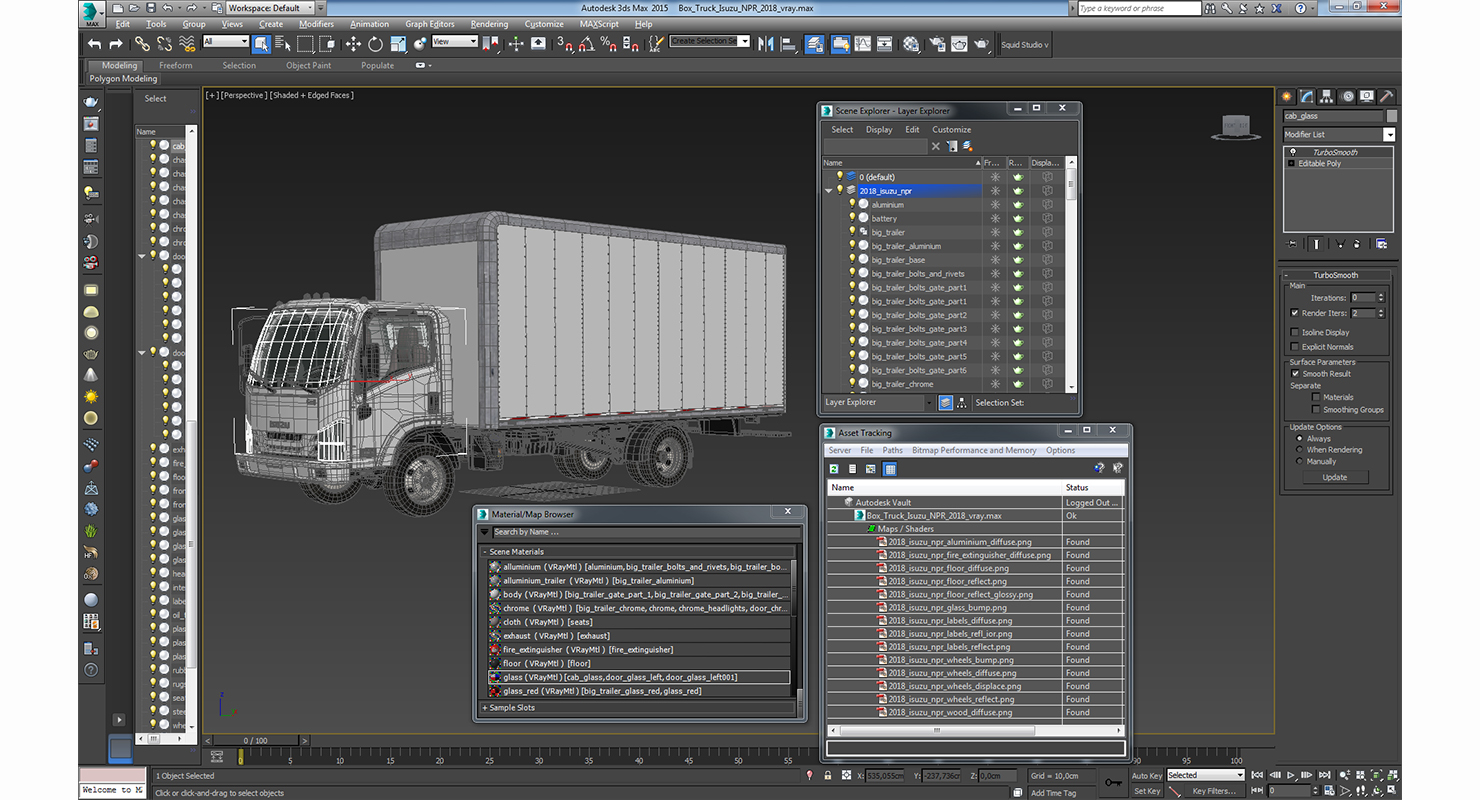Click the Squid Studio toolbar button
The width and height of the screenshot is (1480, 800).
1025,44
